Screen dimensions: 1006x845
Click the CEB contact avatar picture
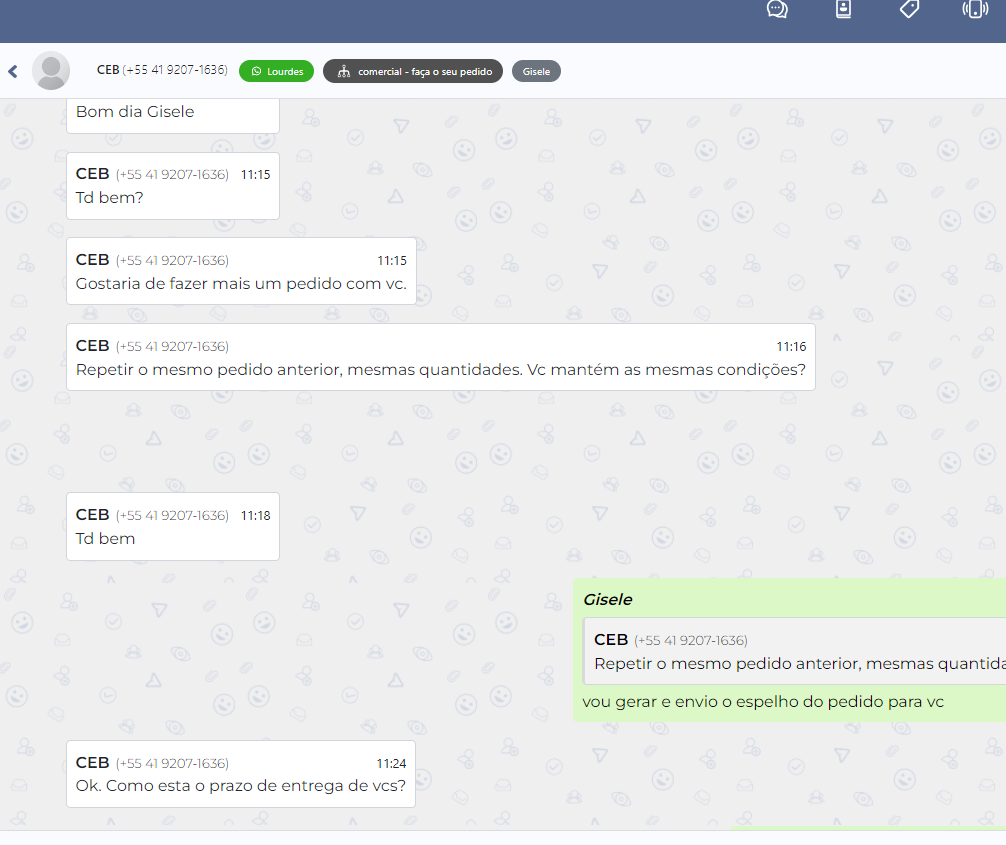click(51, 71)
